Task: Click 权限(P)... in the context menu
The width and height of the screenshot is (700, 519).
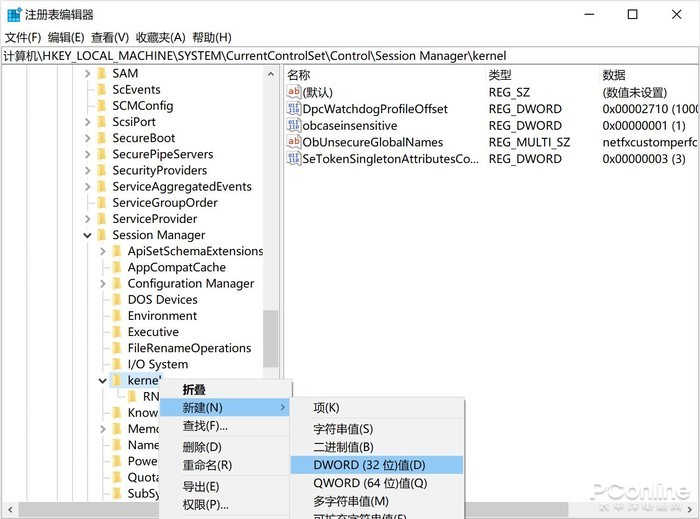Action: click(x=225, y=505)
